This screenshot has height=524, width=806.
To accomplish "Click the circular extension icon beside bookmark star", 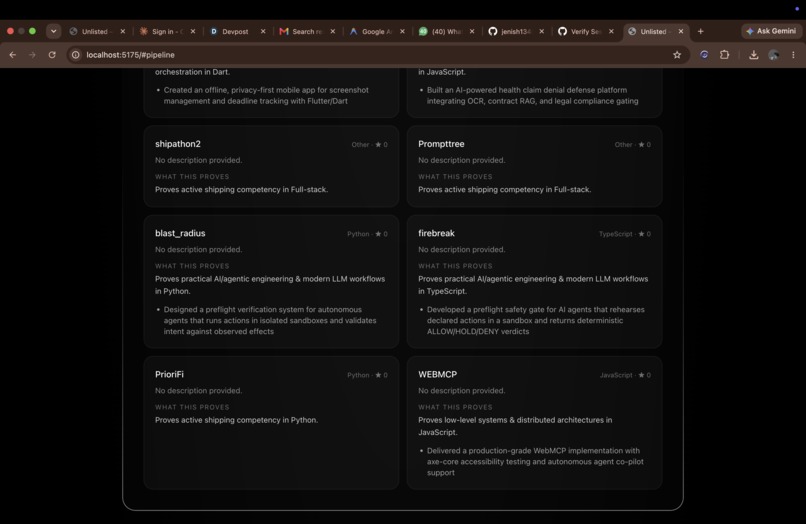I will click(704, 55).
